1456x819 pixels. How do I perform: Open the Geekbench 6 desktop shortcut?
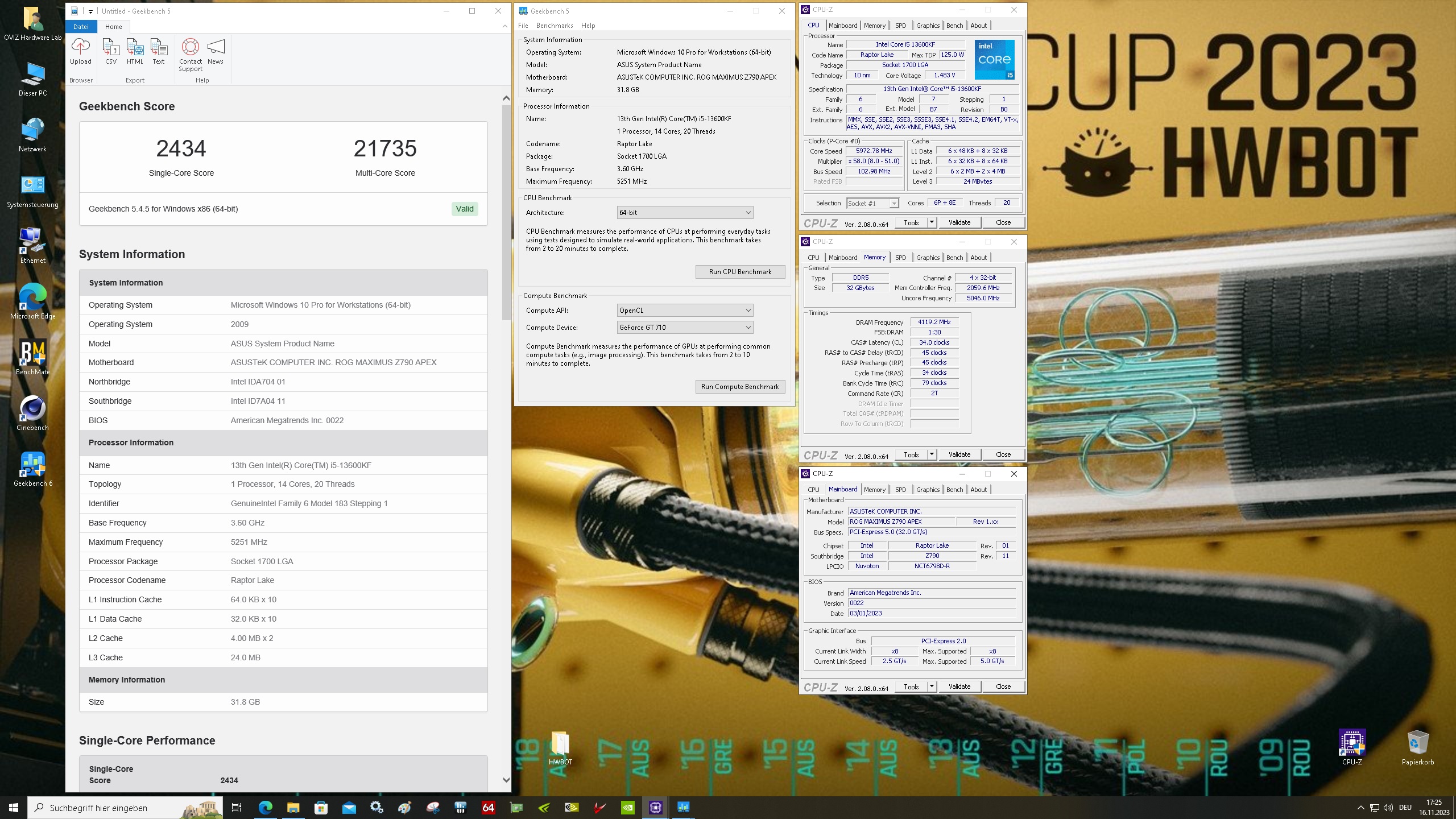32,469
